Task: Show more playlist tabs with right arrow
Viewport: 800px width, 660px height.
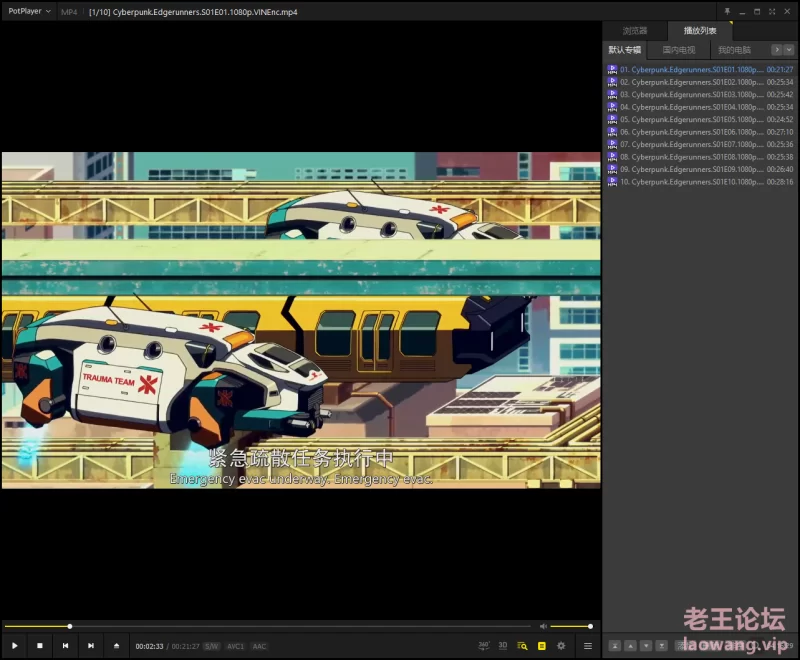Action: [777, 49]
